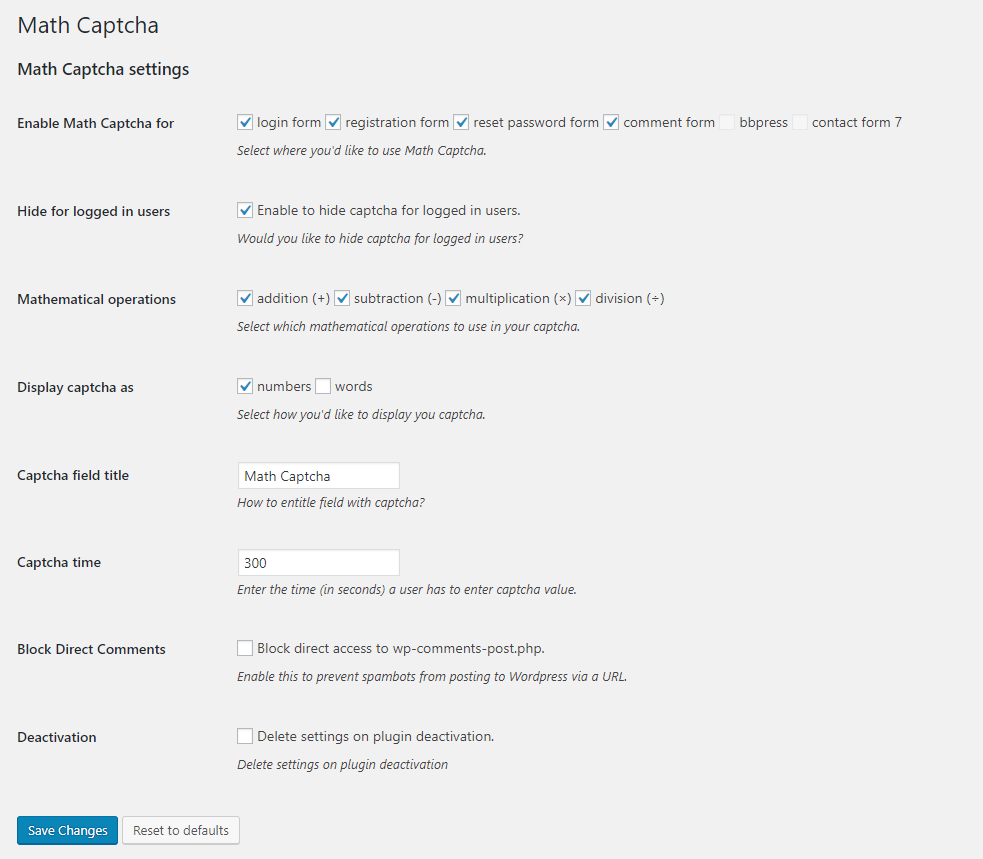Uncheck the login form checkbox
Image resolution: width=983 pixels, height=859 pixels.
245,122
